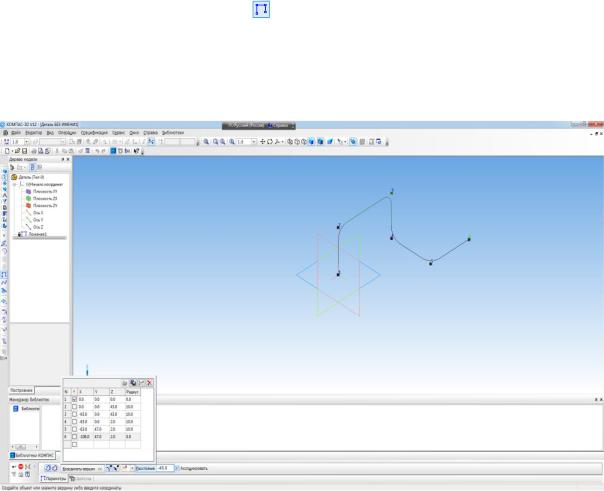
Task: Pin the model tree panel
Action: coord(63,159)
